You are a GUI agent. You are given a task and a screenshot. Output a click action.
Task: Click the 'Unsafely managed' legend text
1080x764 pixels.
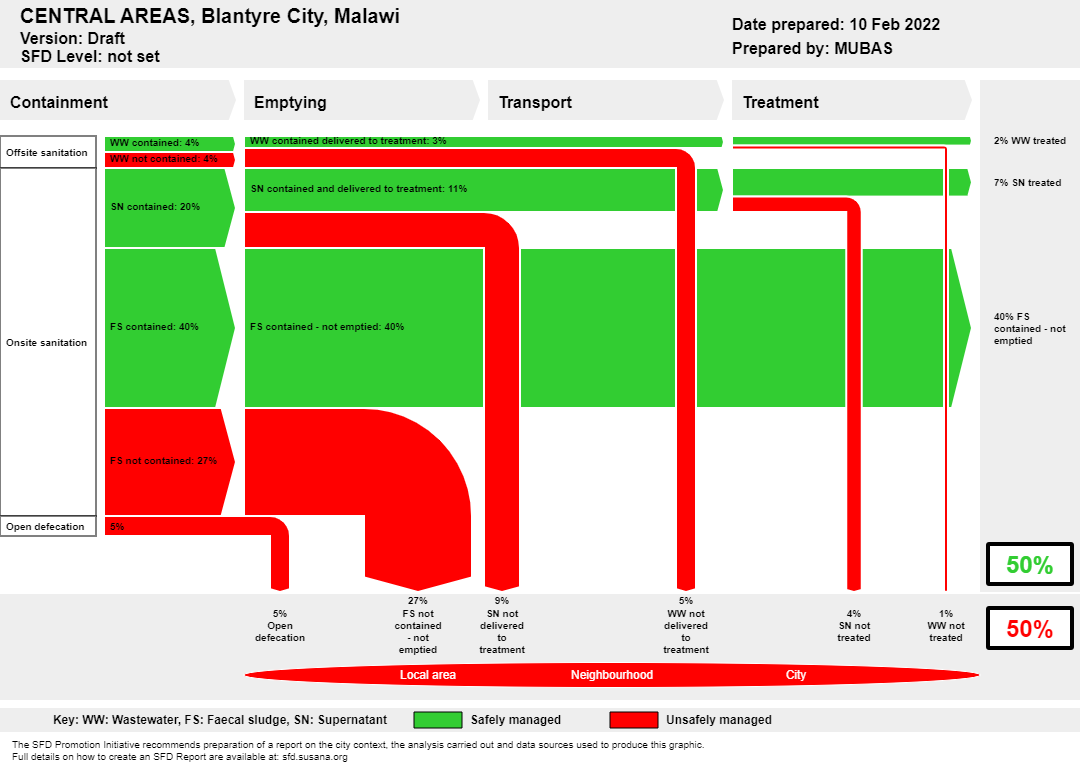tap(719, 720)
